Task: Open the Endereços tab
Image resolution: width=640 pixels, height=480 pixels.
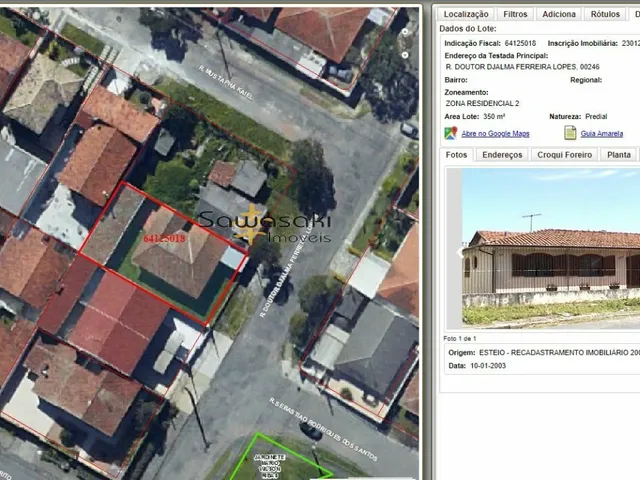Action: (x=502, y=155)
